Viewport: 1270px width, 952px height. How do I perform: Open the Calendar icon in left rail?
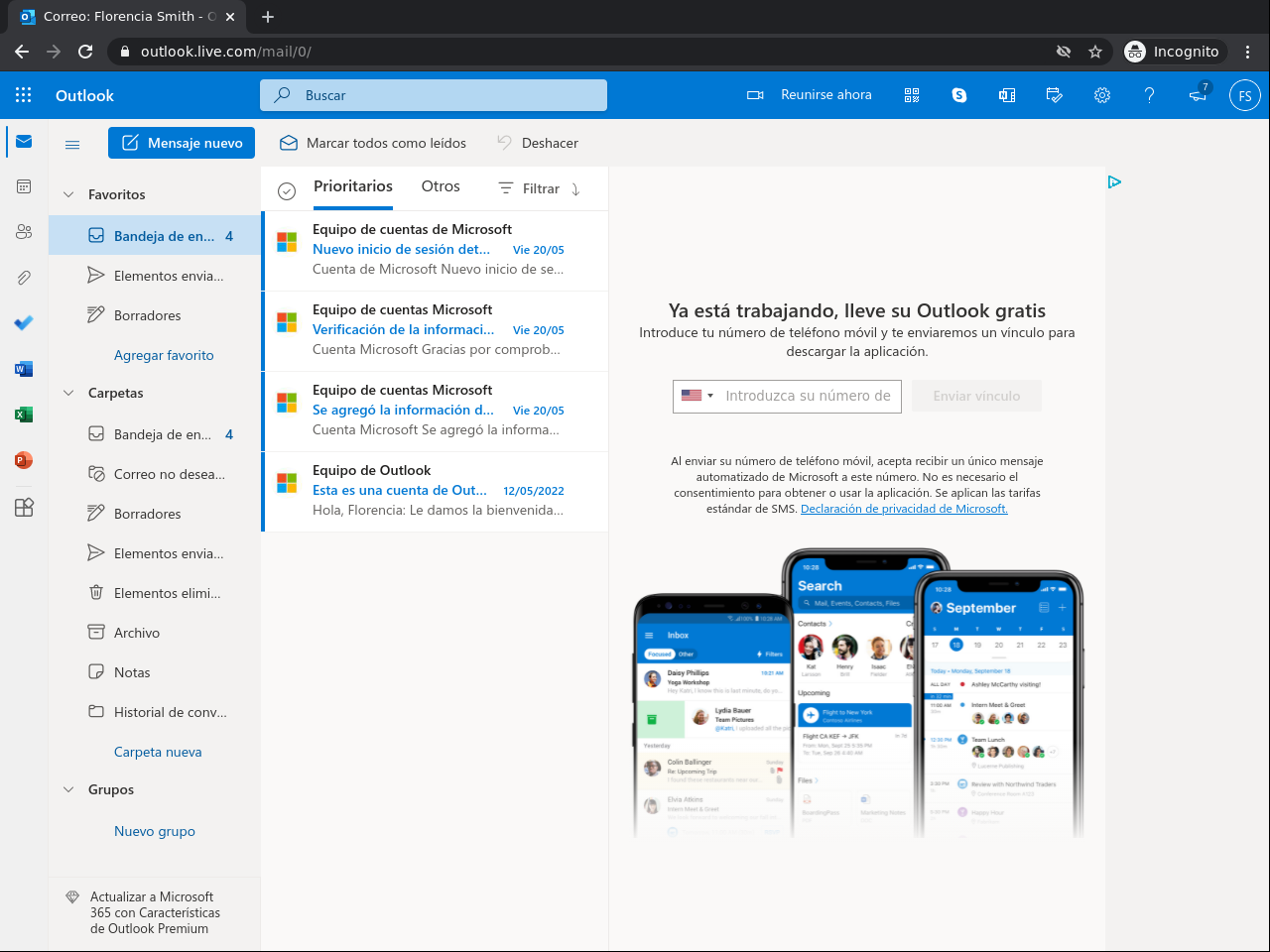[x=24, y=186]
